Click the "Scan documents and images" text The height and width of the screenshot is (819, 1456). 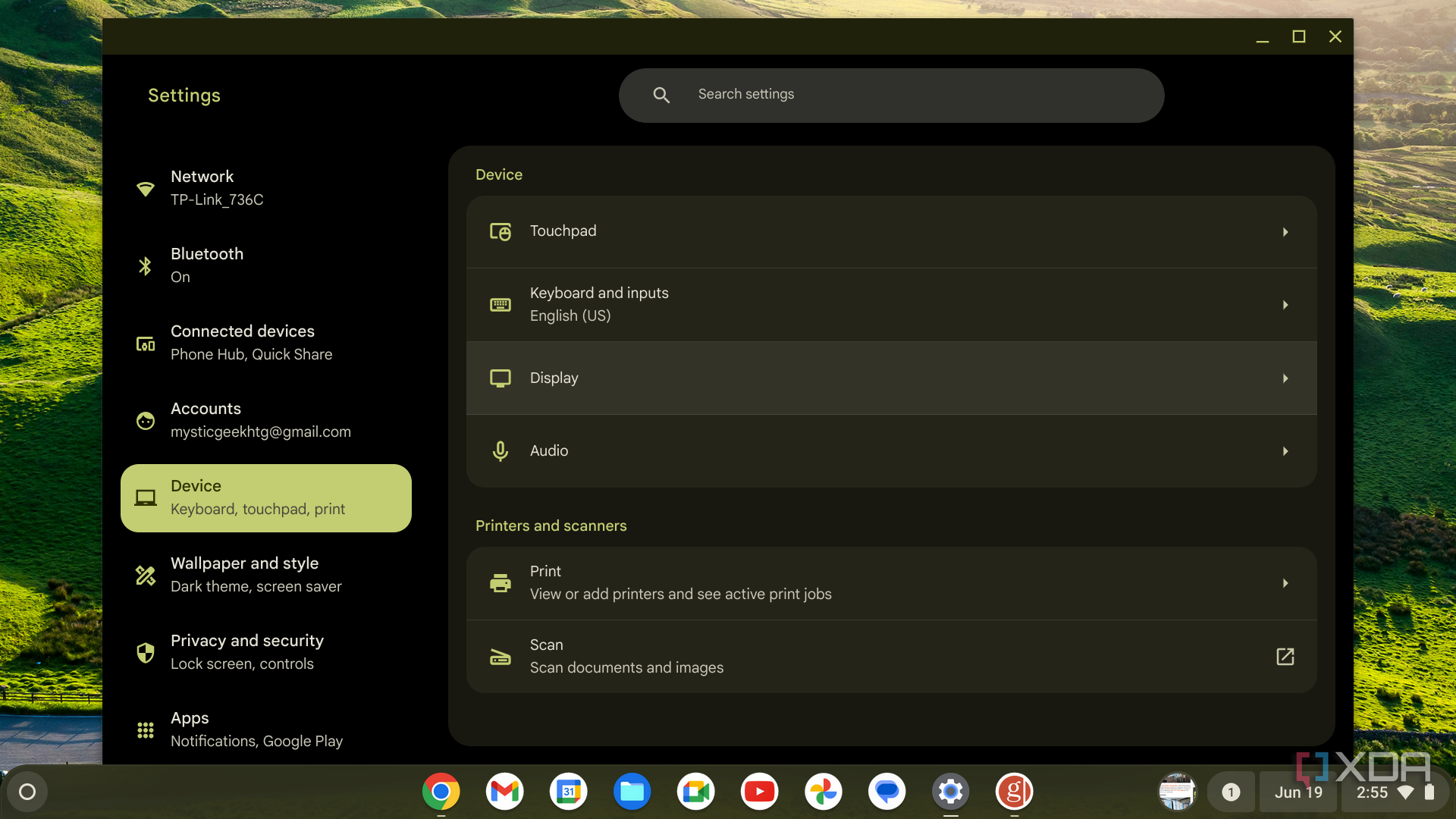(626, 668)
